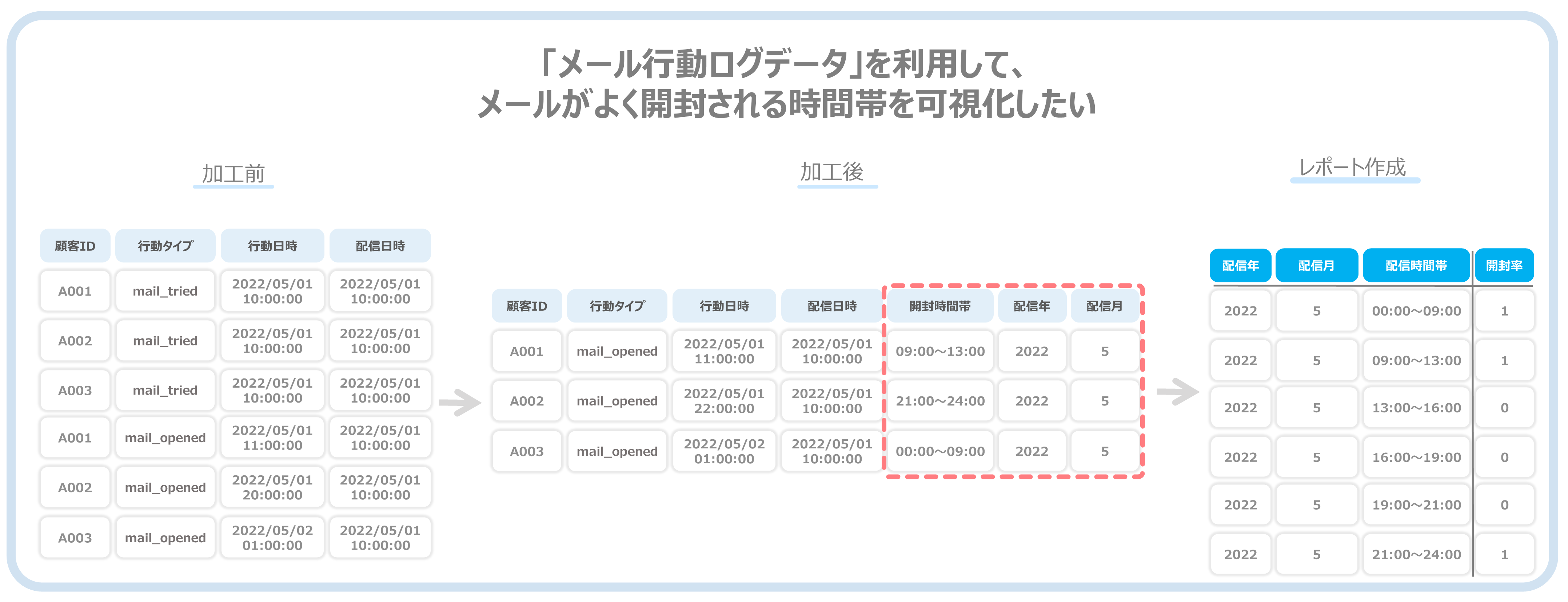Screen dimensions: 1568x602
Task: Click A002 cell in 加工後 table
Action: pyautogui.click(x=527, y=401)
